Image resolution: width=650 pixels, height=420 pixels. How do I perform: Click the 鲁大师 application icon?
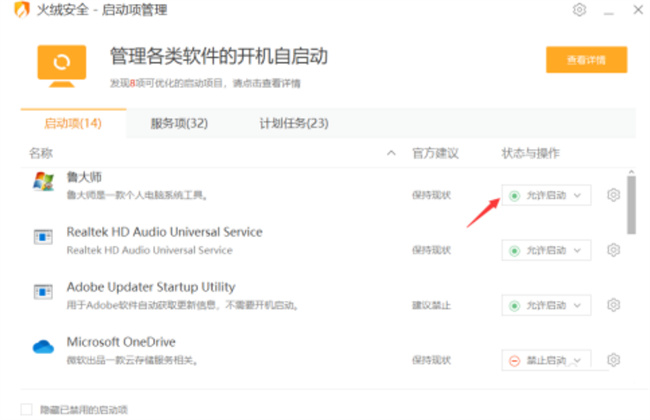click(44, 182)
